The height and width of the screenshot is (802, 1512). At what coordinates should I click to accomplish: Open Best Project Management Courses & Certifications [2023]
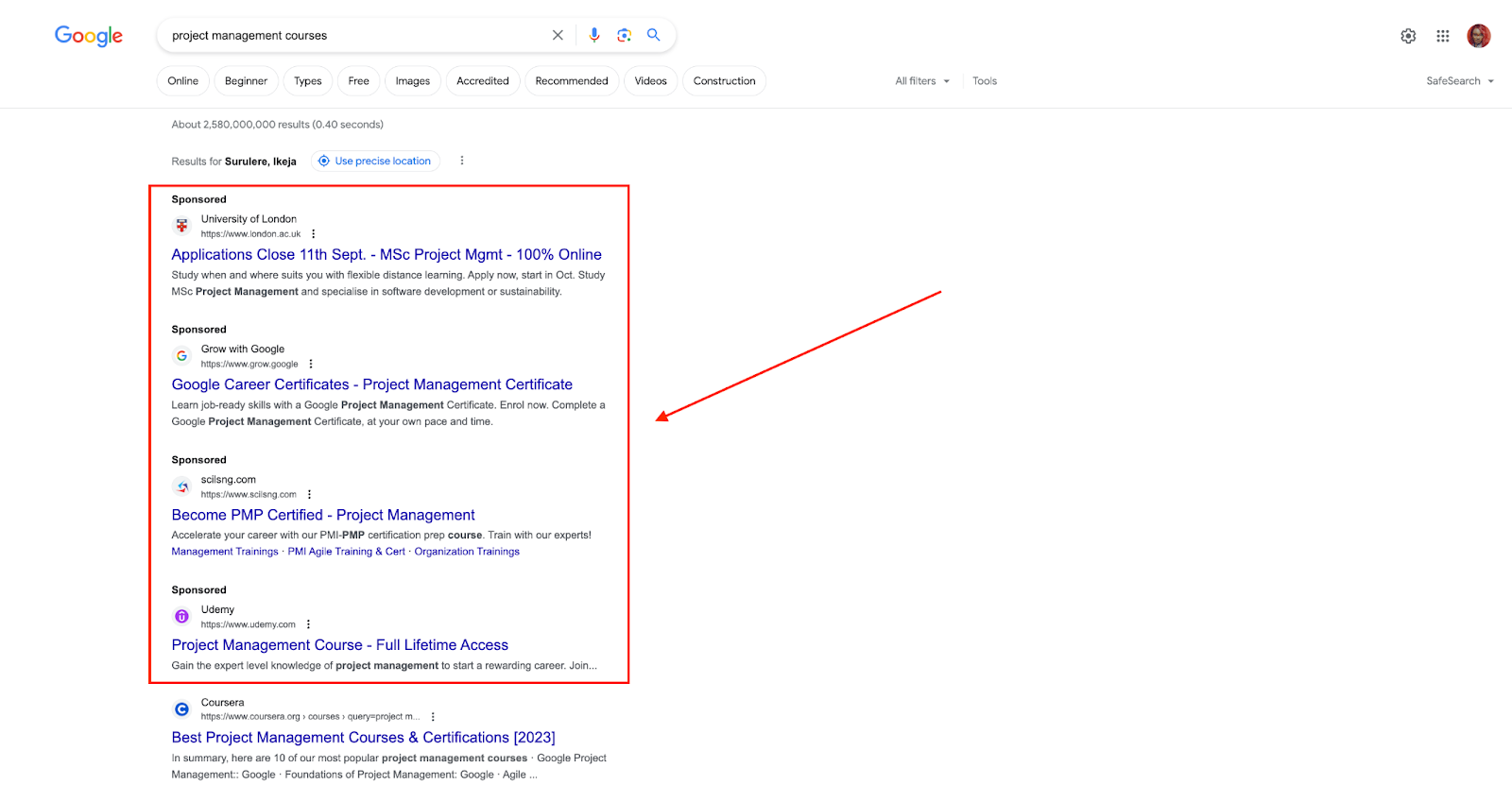point(364,738)
